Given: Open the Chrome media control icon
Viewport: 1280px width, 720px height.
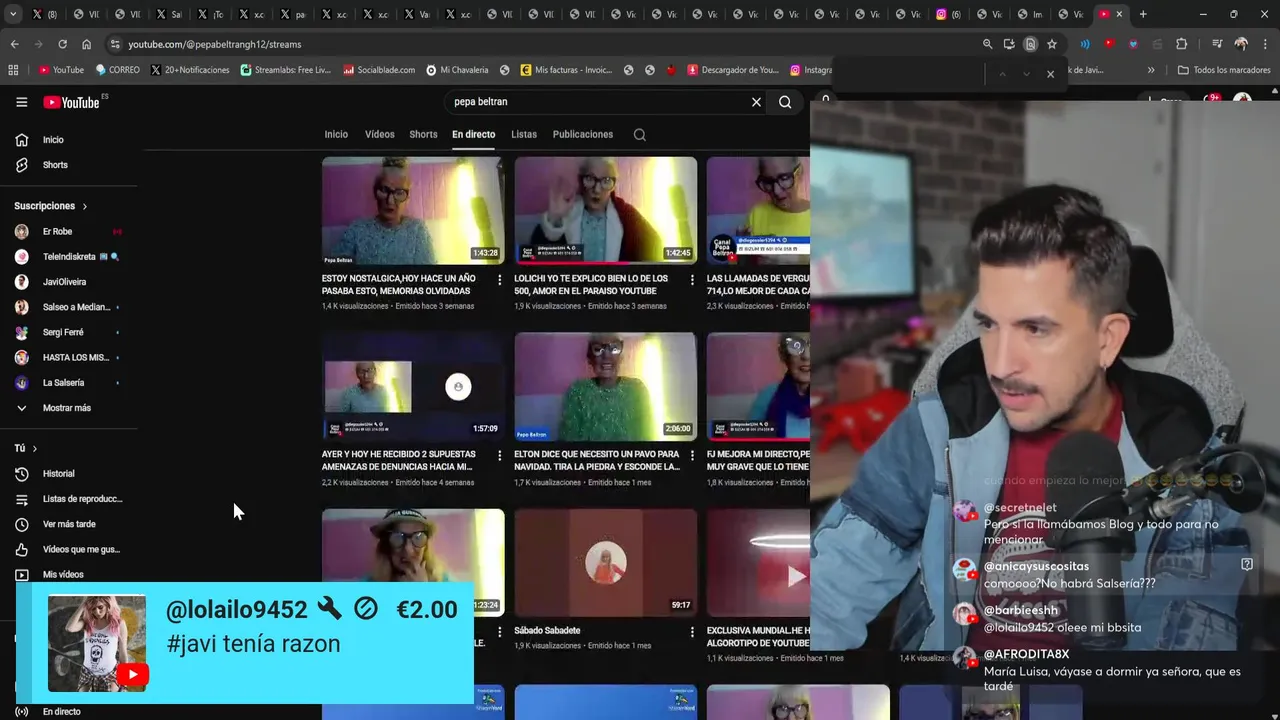Looking at the screenshot, I should [1217, 44].
